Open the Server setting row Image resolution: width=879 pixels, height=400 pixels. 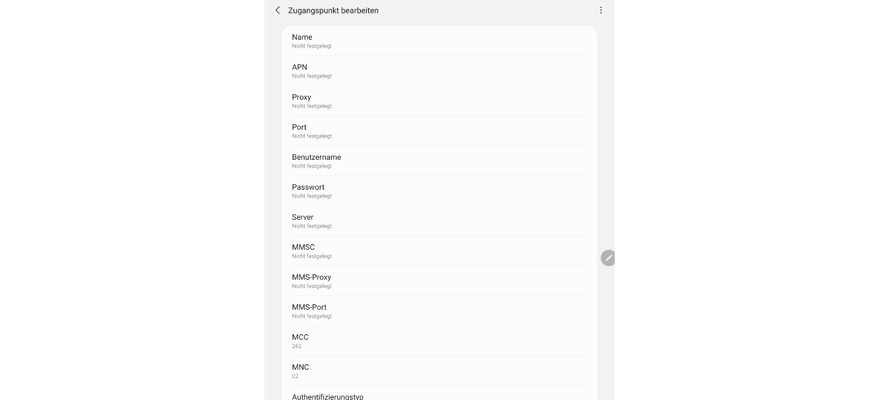click(438, 221)
